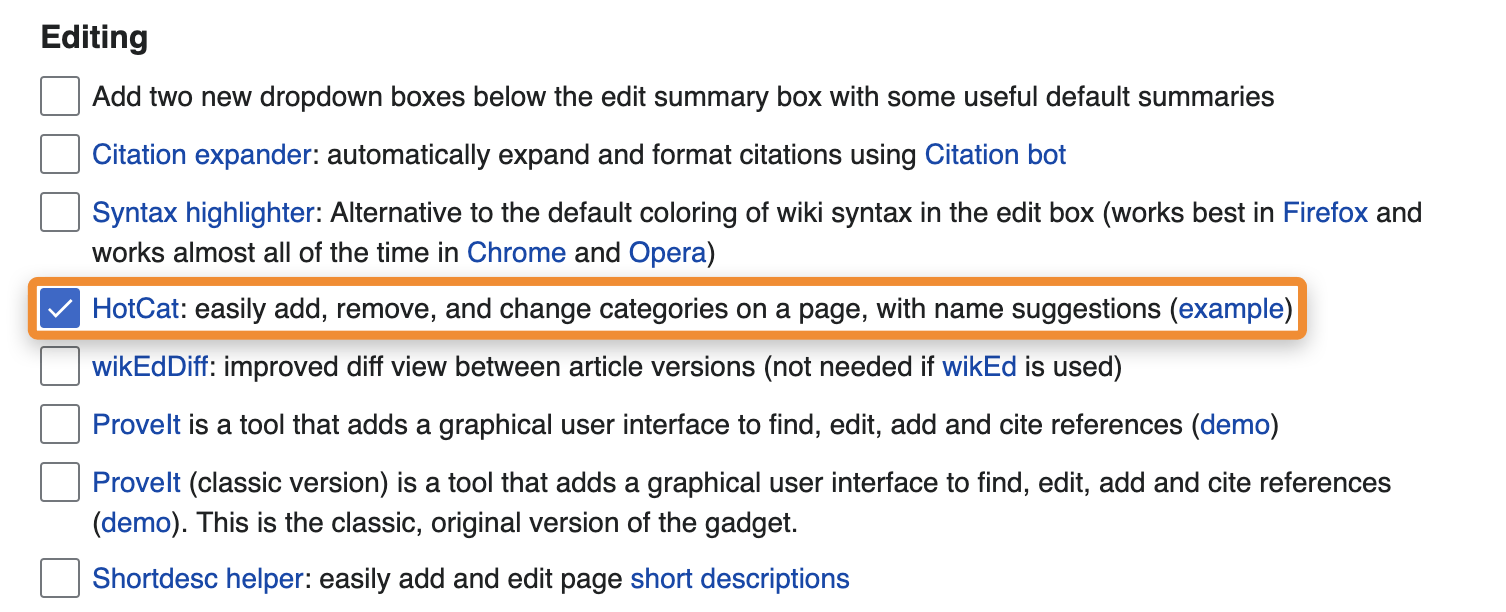The width and height of the screenshot is (1506, 612).
Task: Open the short descriptions link
Action: tap(740, 579)
